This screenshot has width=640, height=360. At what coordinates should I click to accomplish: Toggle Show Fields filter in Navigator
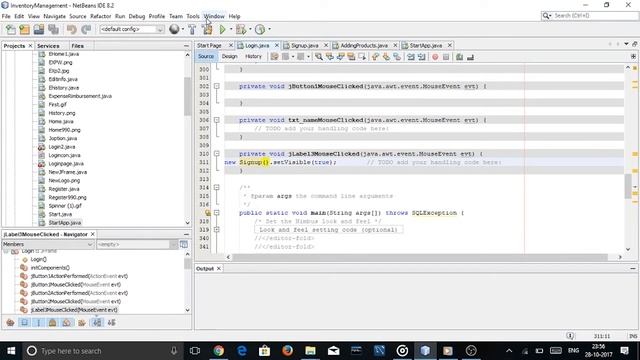click(24, 323)
